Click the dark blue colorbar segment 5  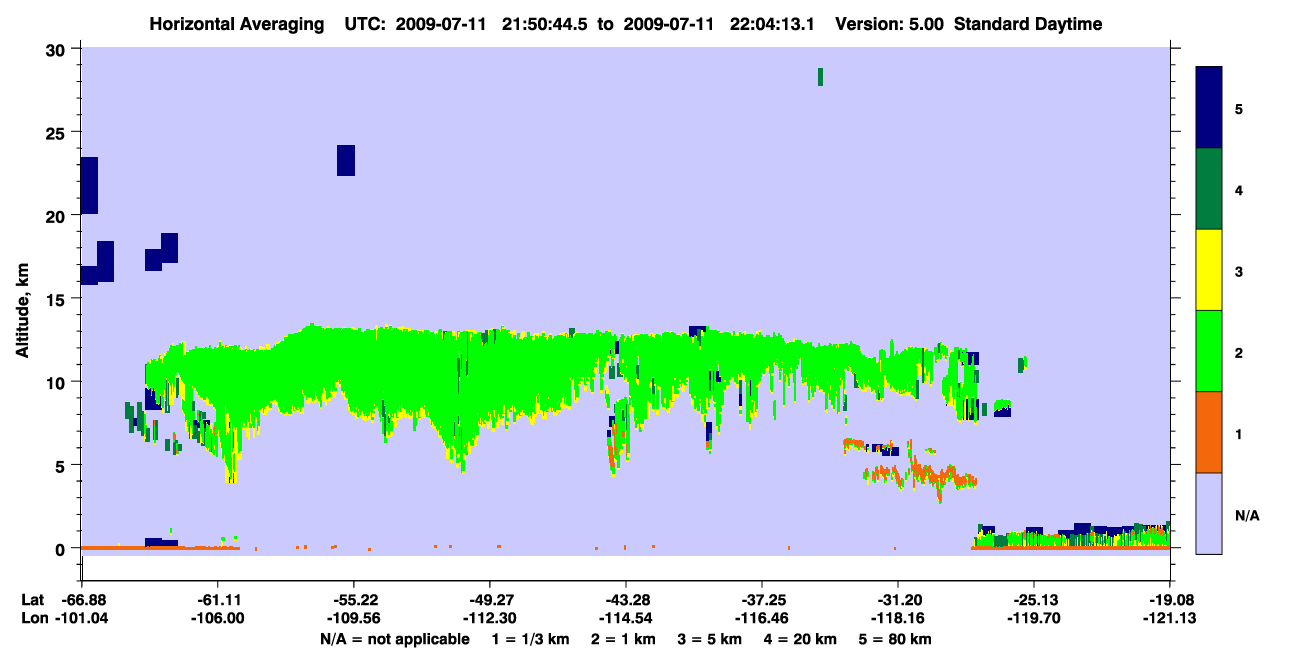click(x=1209, y=108)
